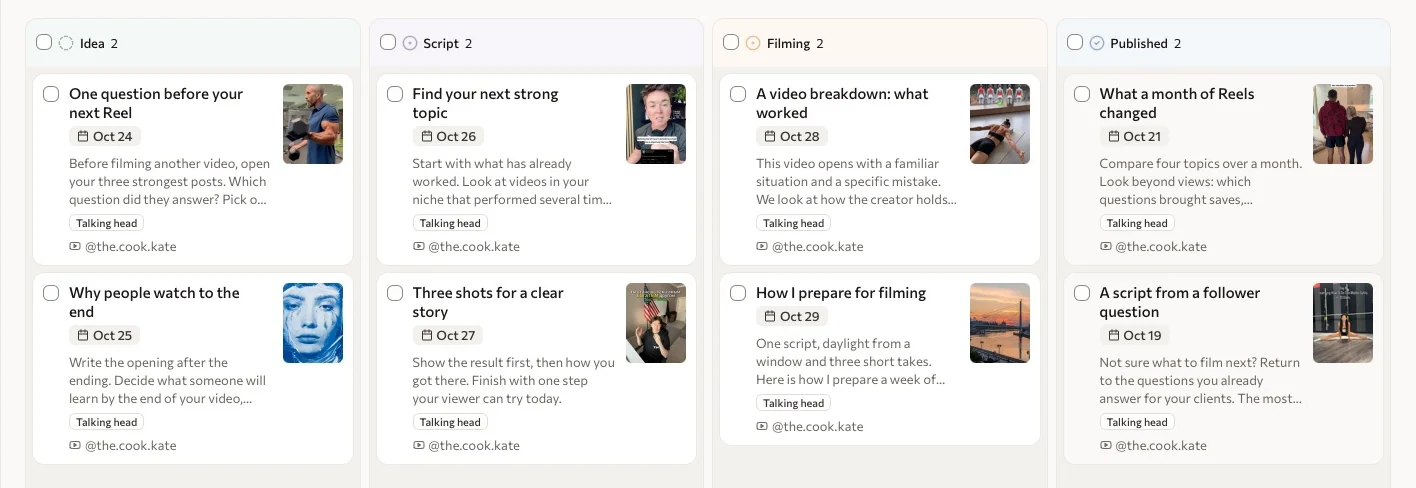Click the Filming column status icon
Screen dimensions: 1416x488
[753, 43]
